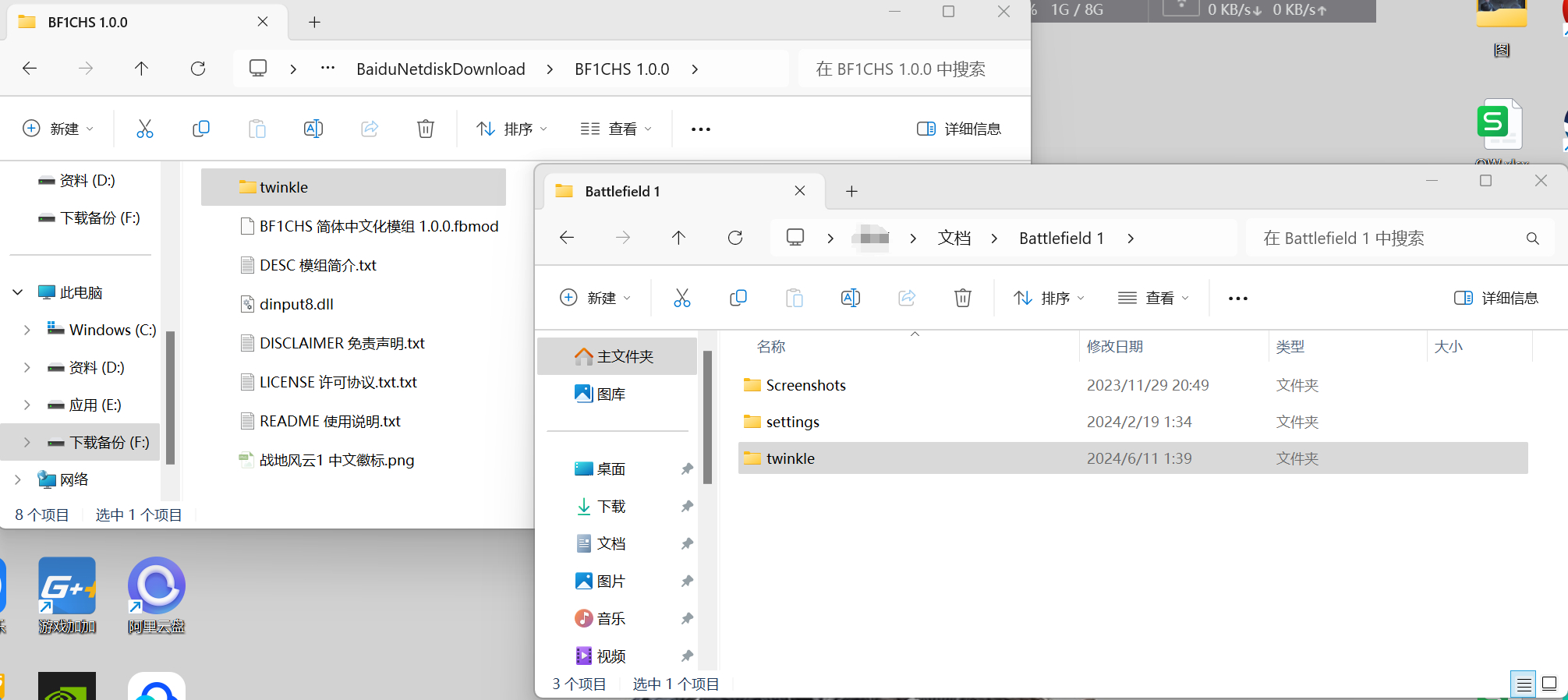Unpin 桌面 from quick access
The image size is (1568, 700).
click(687, 469)
